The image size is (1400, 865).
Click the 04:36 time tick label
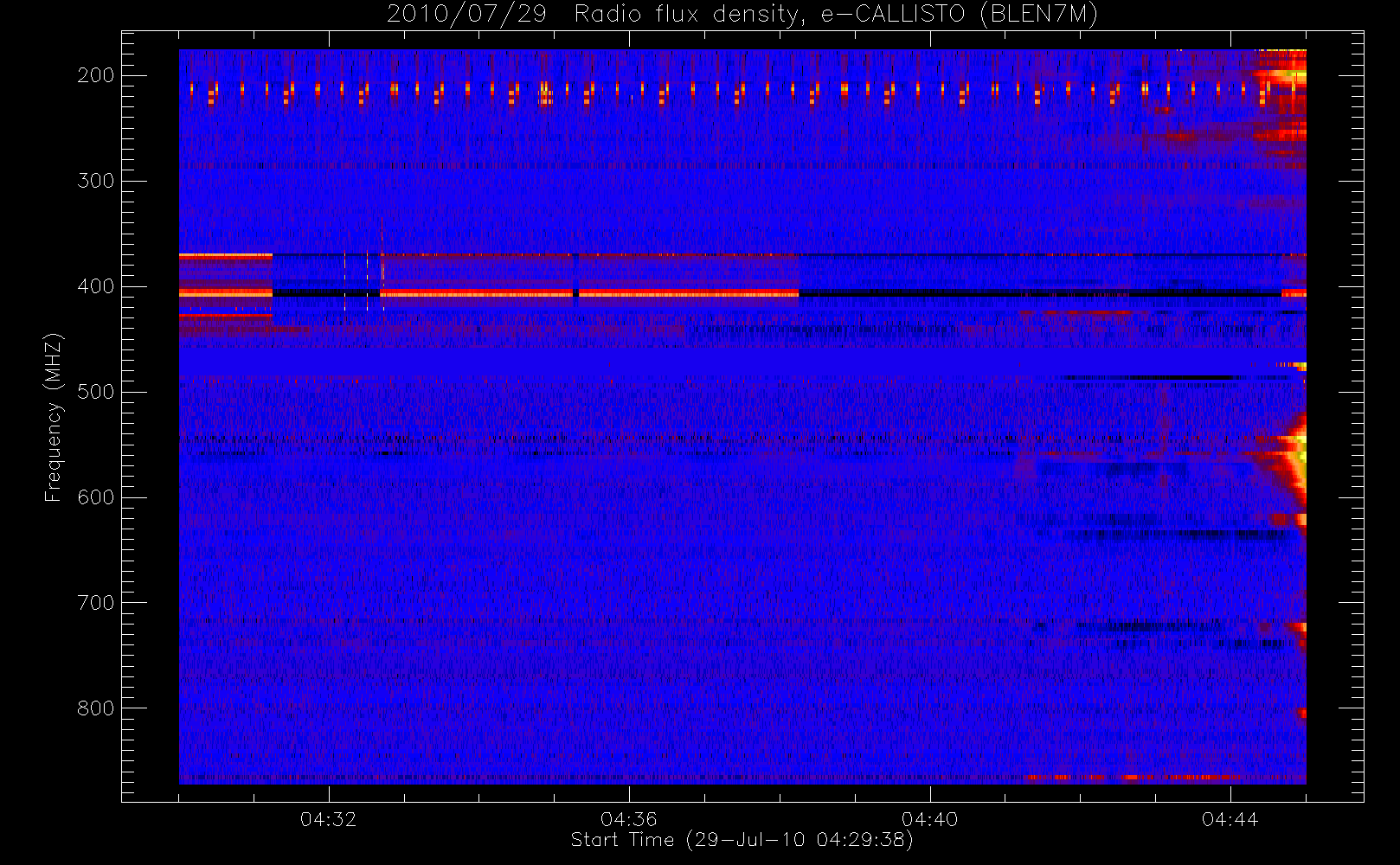(x=629, y=819)
